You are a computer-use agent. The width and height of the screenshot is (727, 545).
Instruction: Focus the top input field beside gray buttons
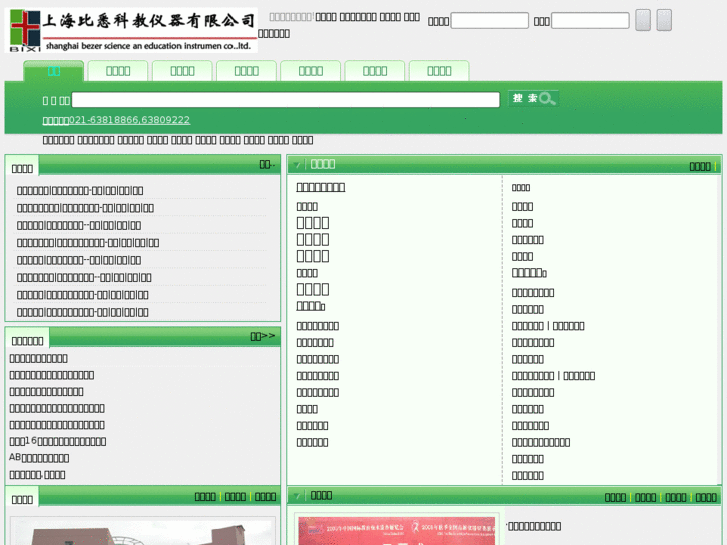pyautogui.click(x=590, y=21)
